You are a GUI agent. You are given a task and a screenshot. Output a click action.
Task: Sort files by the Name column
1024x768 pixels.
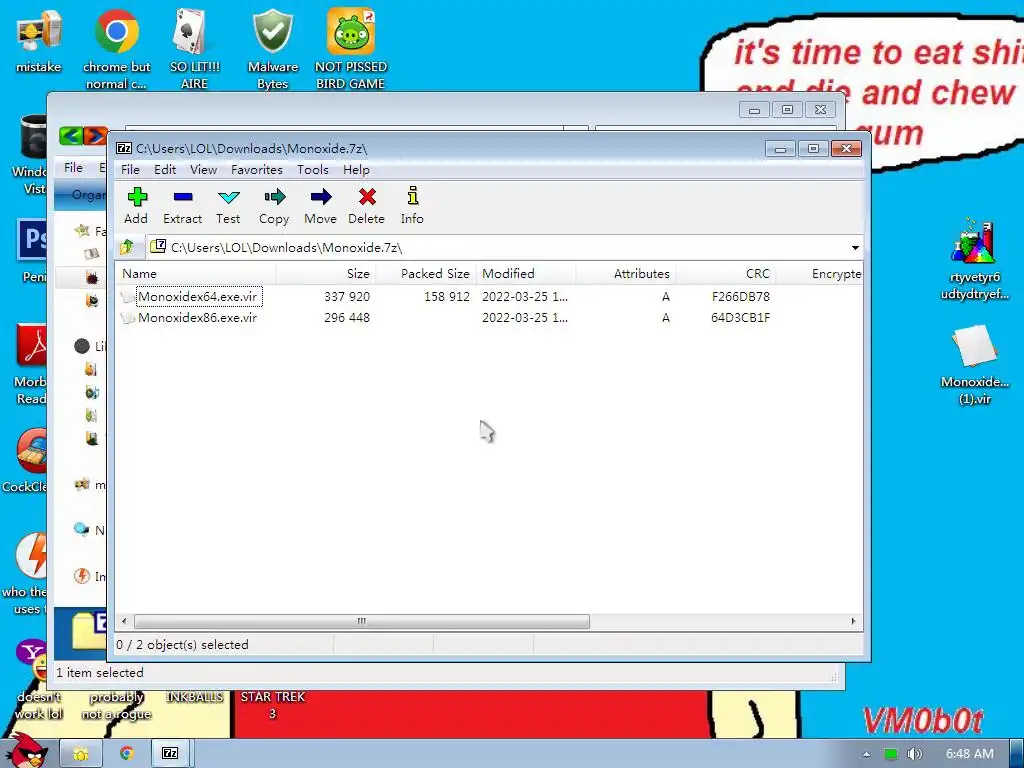click(195, 274)
